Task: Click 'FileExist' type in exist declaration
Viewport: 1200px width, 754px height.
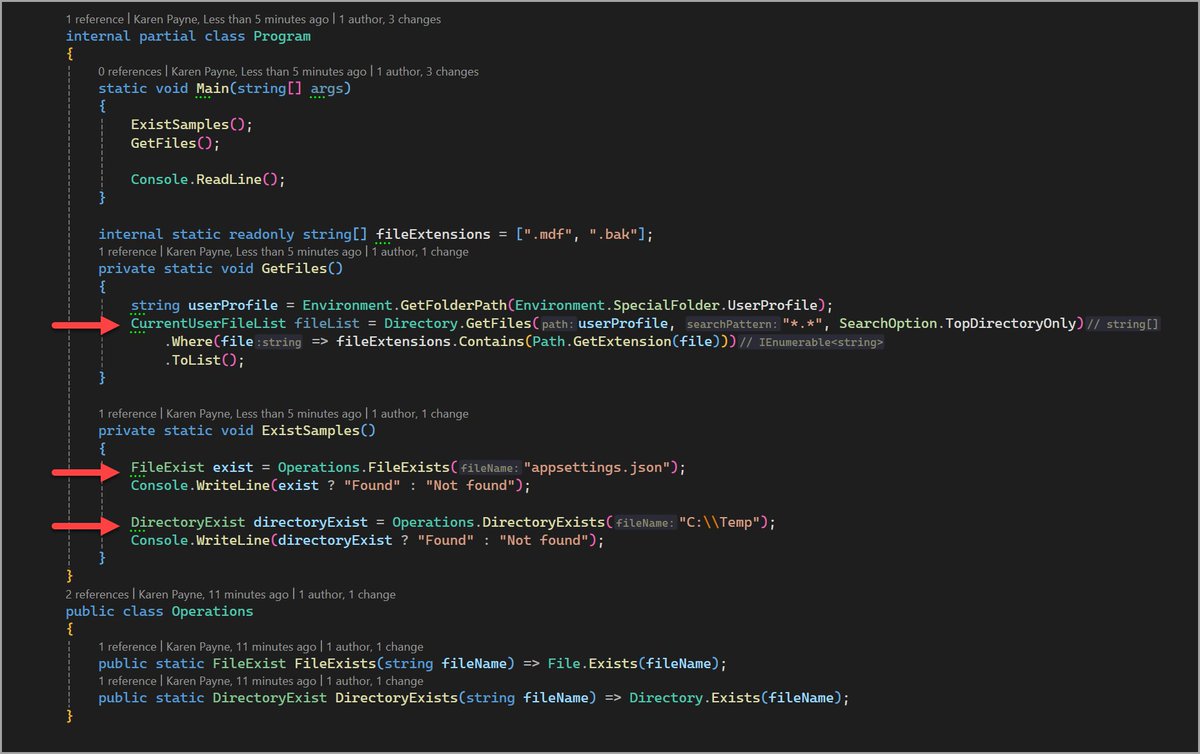Action: point(168,468)
